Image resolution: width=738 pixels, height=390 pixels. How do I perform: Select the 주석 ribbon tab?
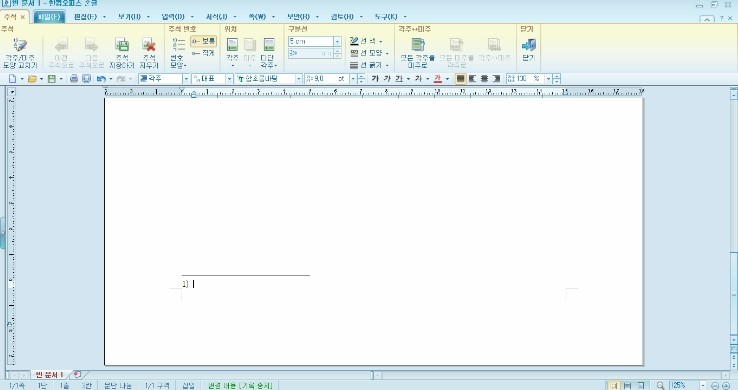[10, 16]
